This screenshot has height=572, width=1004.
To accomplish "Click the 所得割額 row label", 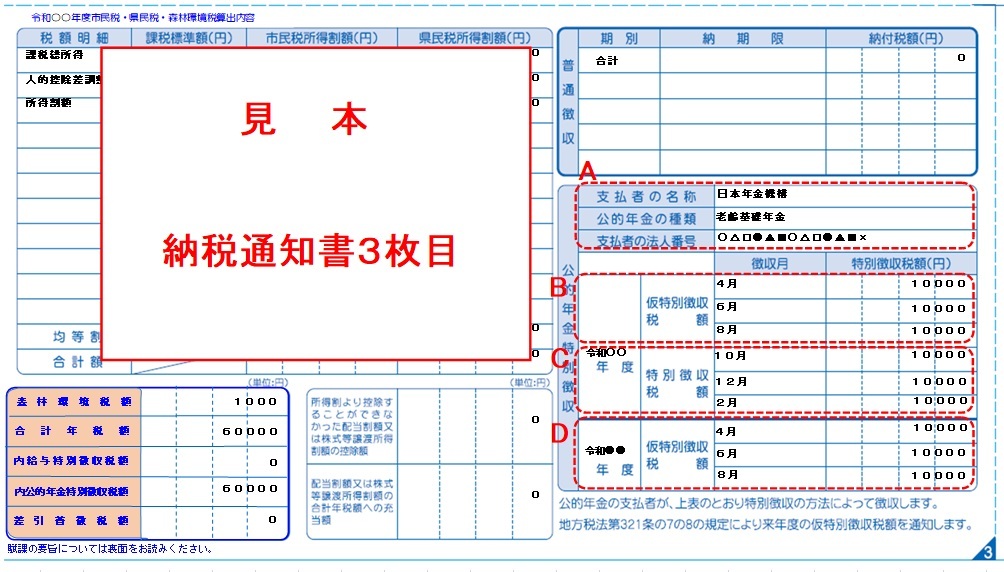I will pos(49,102).
